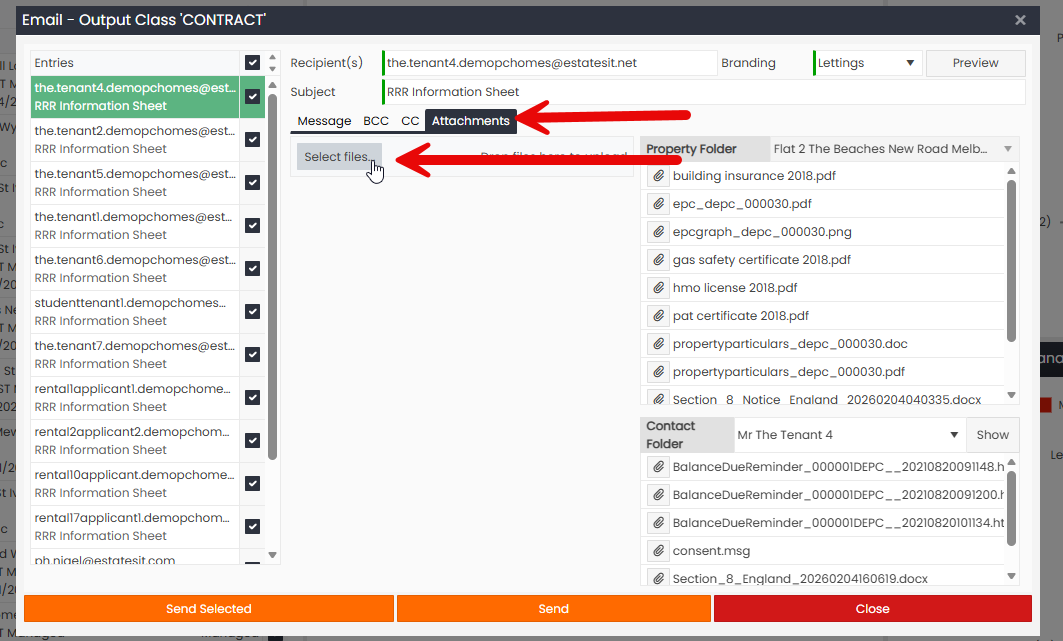The height and width of the screenshot is (641, 1063).
Task: Attach pat certificate 2018.pdf via paperclip icon
Action: pos(658,316)
